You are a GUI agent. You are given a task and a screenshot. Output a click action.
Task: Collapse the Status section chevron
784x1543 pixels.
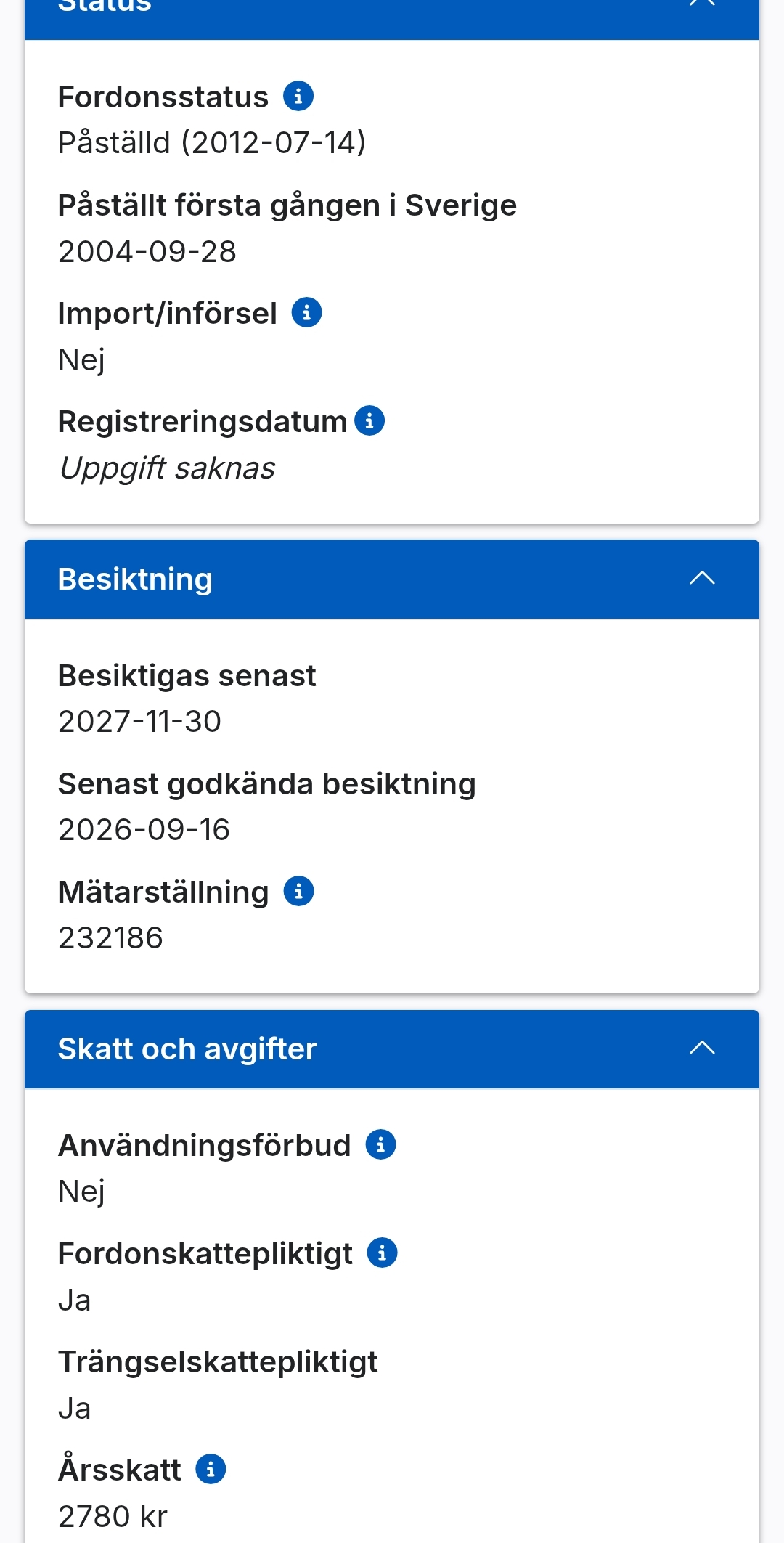click(702, 4)
